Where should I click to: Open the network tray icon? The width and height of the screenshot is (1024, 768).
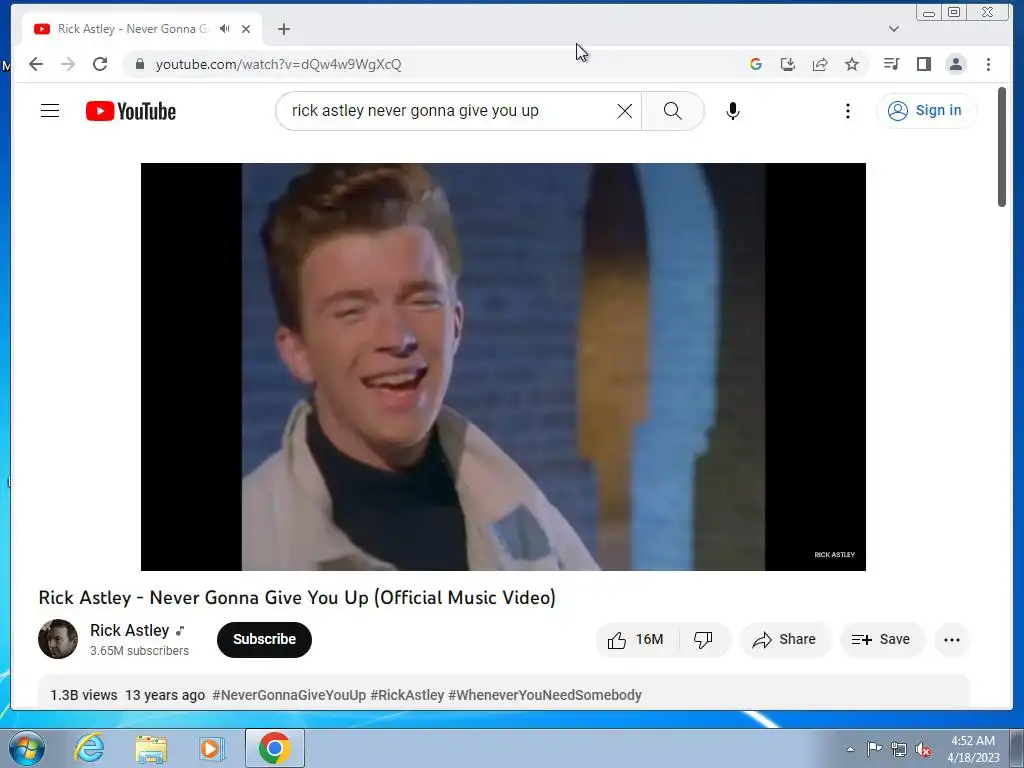coord(899,749)
